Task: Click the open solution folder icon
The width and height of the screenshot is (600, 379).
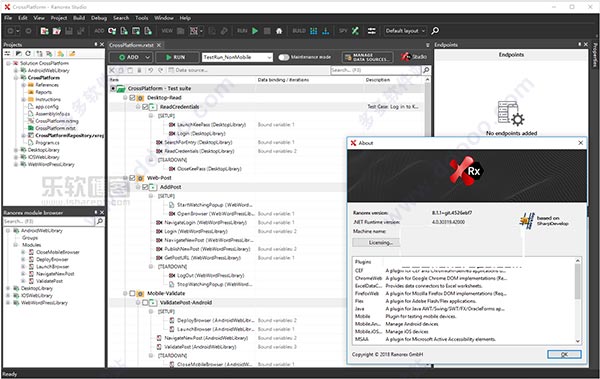Action: (57, 31)
